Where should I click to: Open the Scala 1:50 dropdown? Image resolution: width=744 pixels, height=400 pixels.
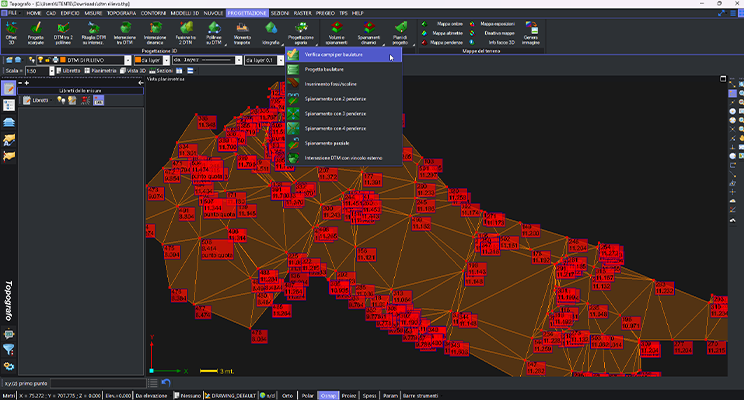click(52, 71)
